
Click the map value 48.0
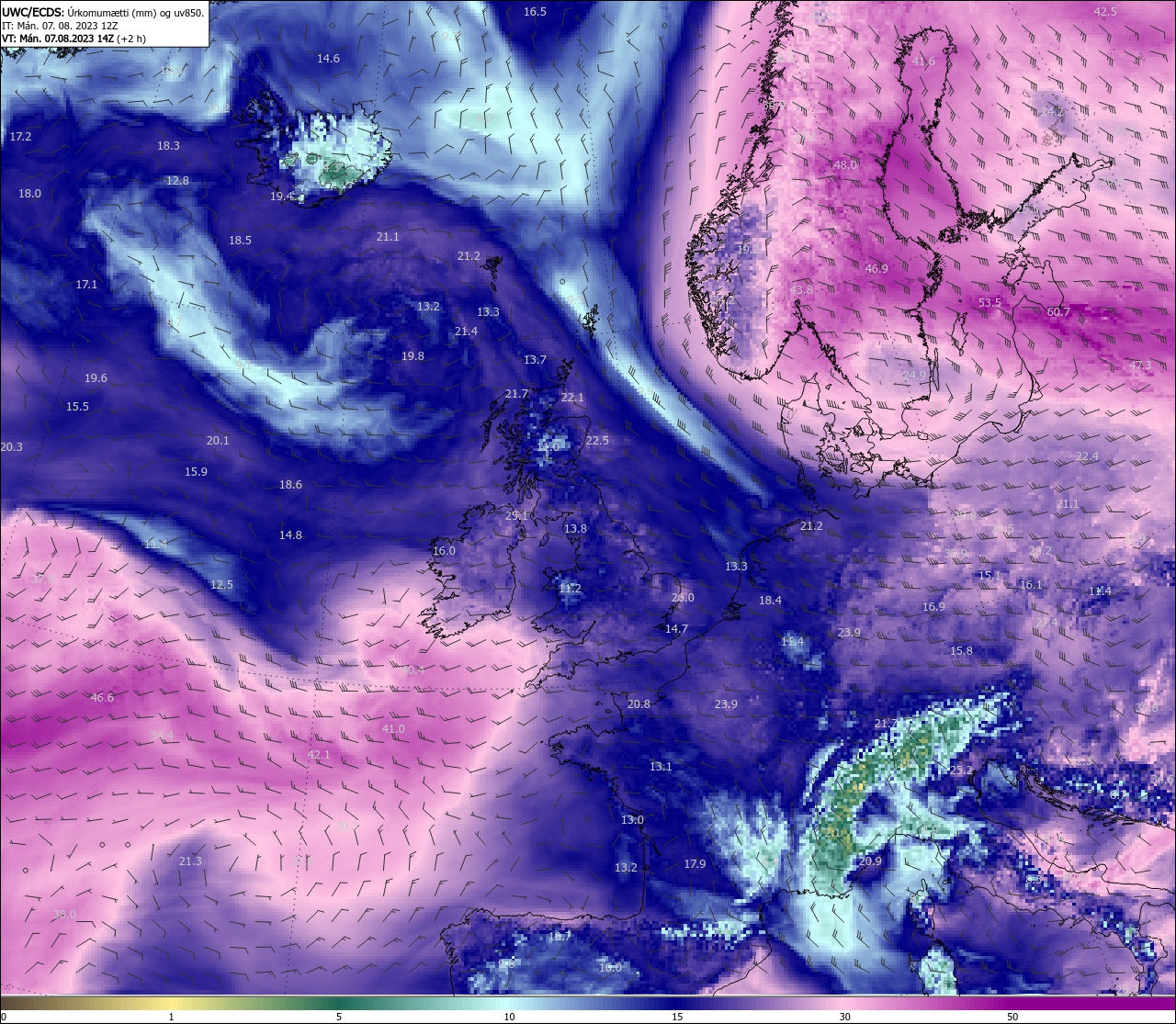click(845, 165)
